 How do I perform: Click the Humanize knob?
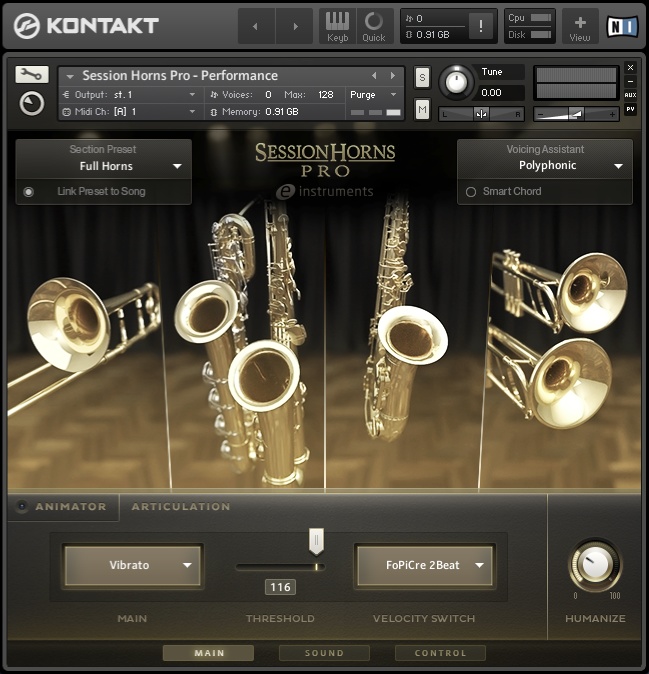click(595, 564)
